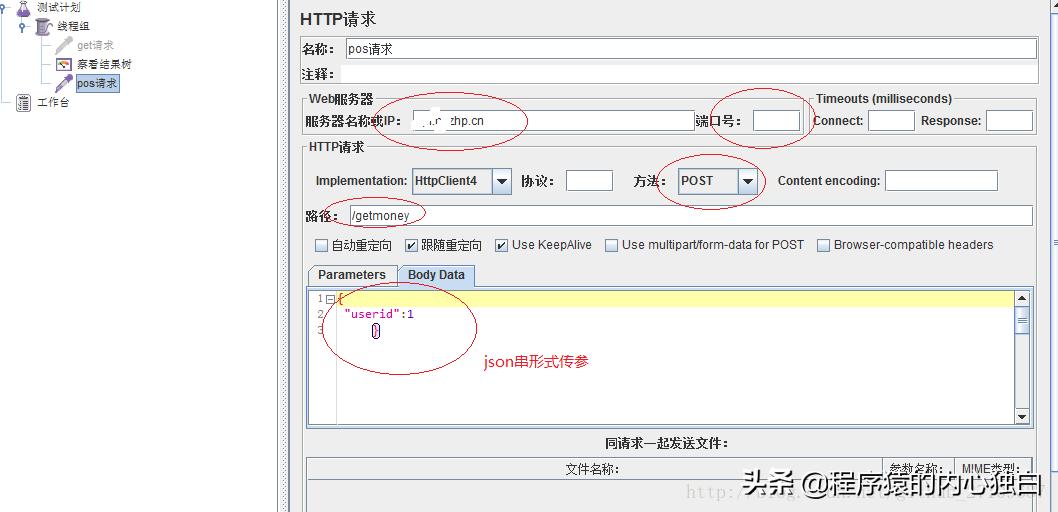This screenshot has height=512, width=1058.
Task: Select the pos请求 tree node
Action: [x=97, y=84]
